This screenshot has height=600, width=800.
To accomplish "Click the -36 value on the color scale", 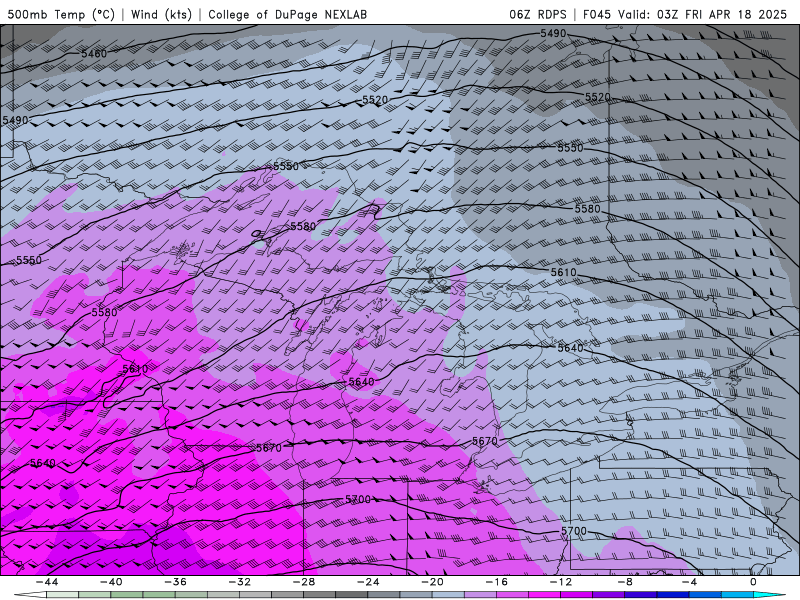I will point(176,582).
